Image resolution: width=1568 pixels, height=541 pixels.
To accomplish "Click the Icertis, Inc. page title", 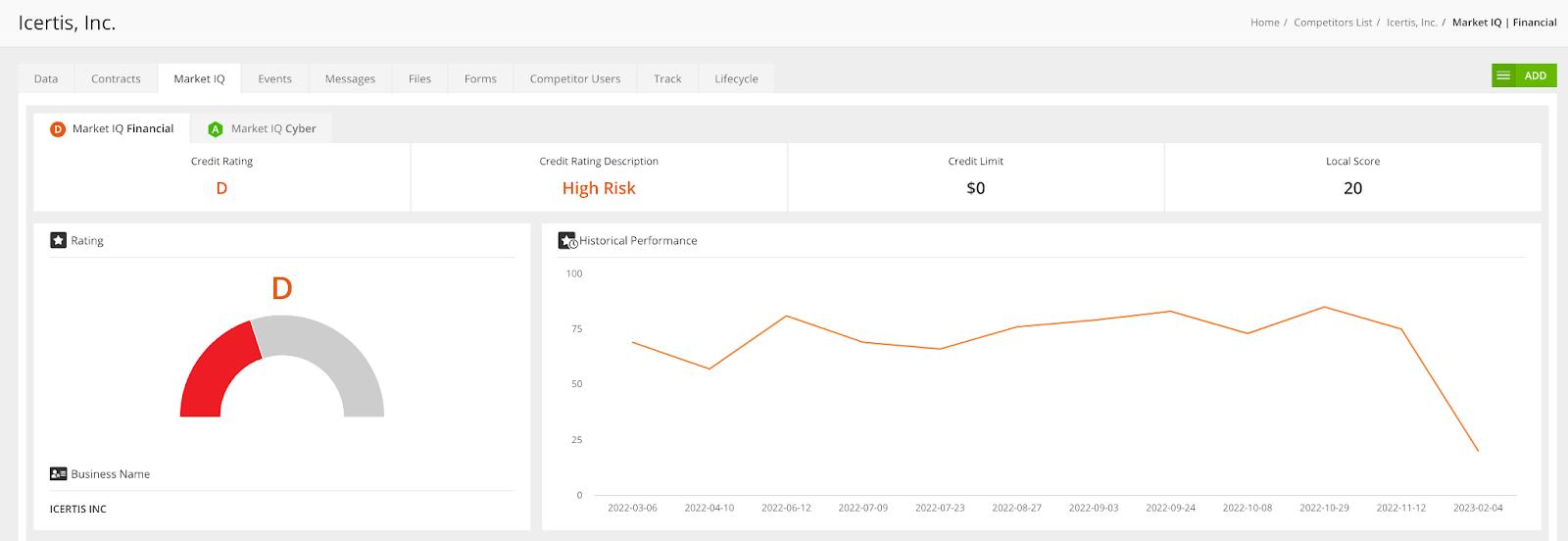I will 67,23.
